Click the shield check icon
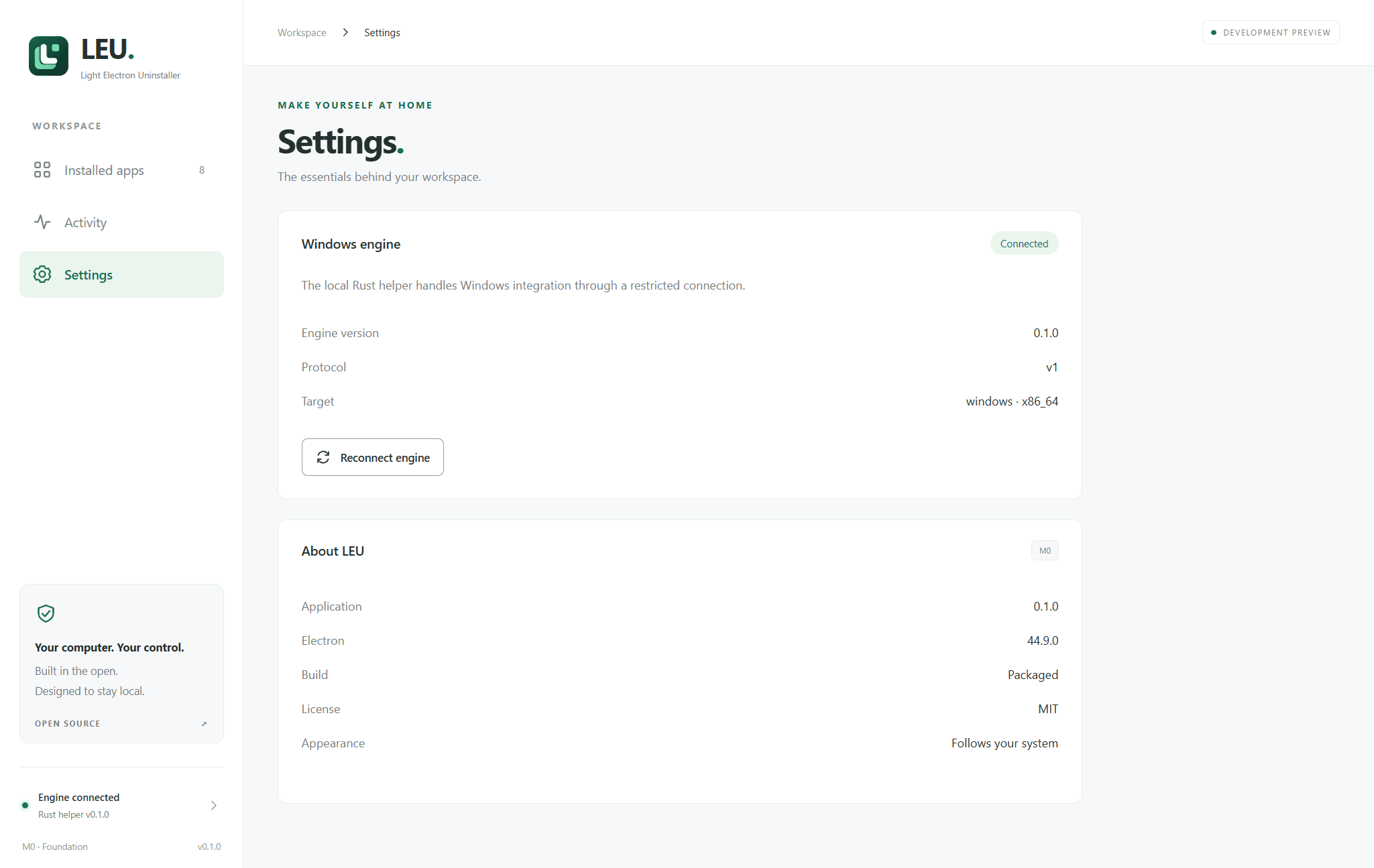 46,613
